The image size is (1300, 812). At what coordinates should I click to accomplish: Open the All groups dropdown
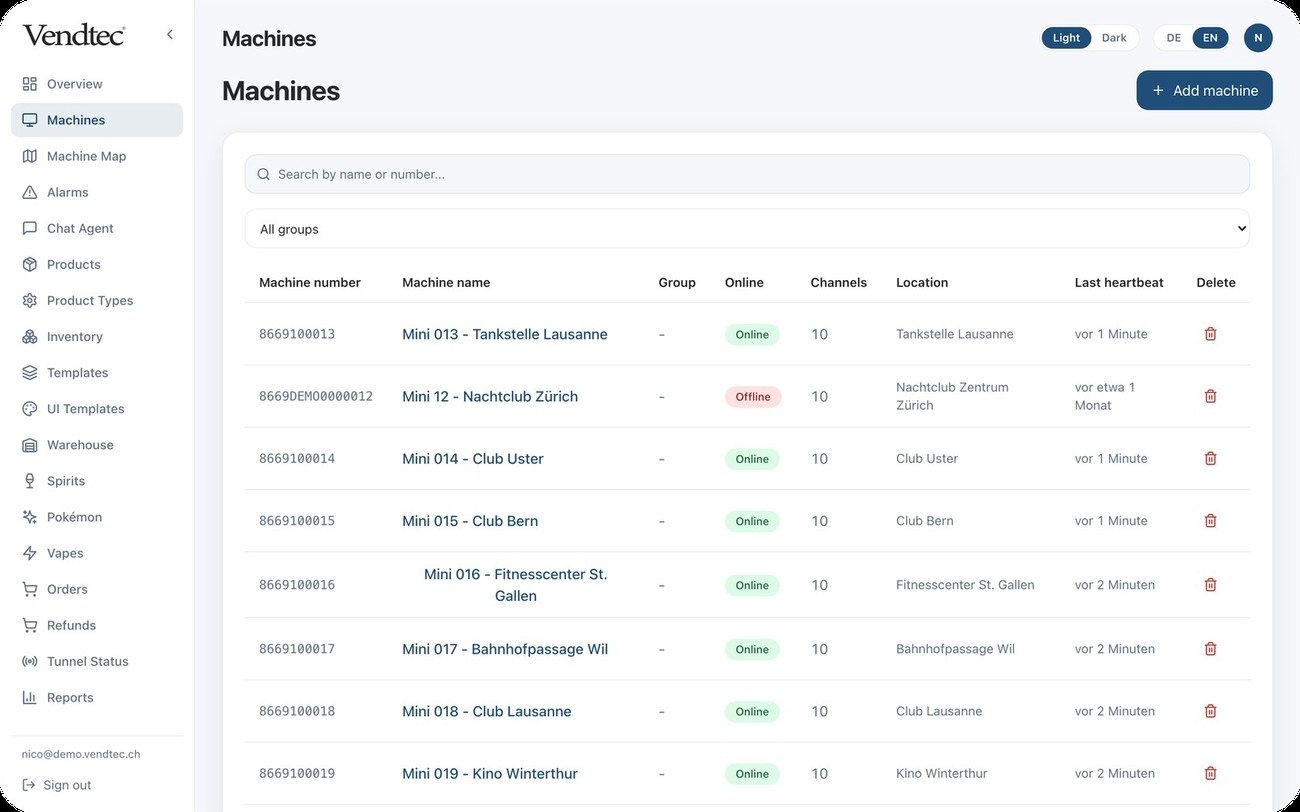747,229
